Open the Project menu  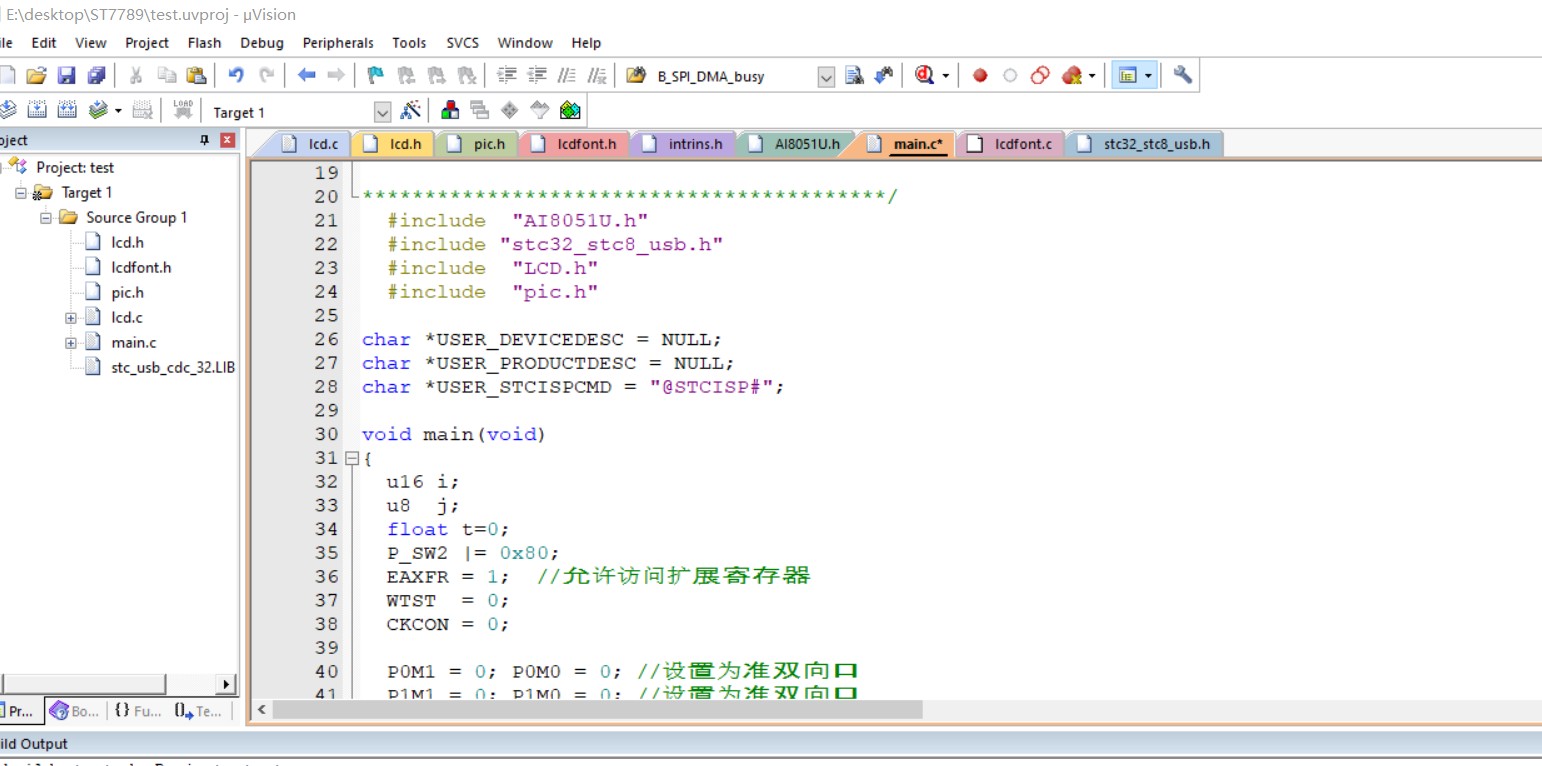tap(147, 43)
